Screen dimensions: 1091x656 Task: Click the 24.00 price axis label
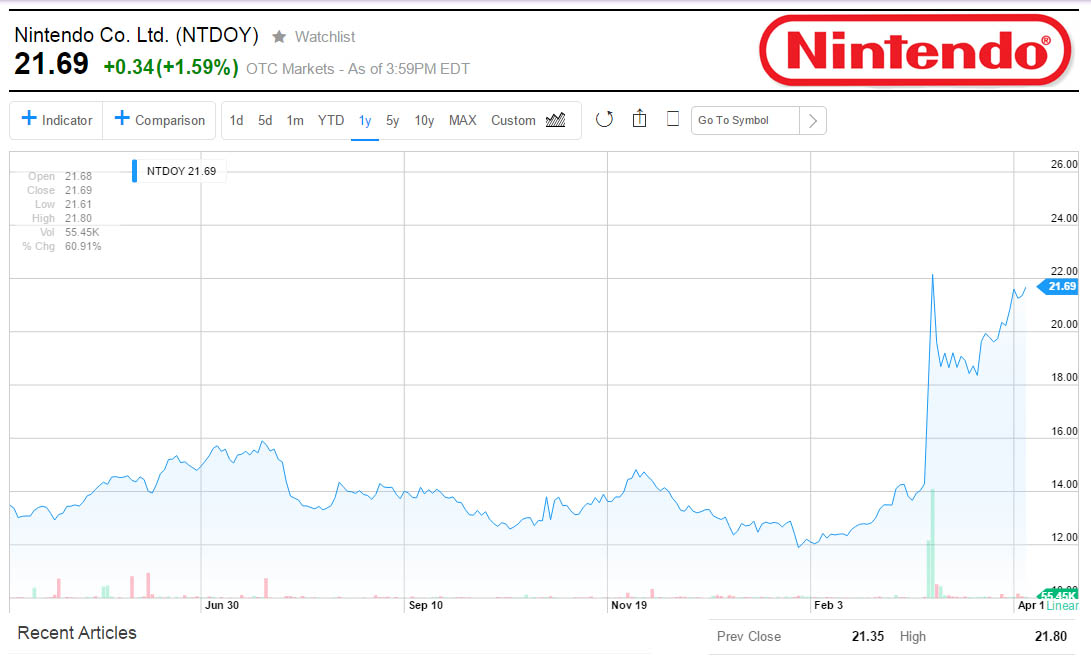coord(1064,218)
